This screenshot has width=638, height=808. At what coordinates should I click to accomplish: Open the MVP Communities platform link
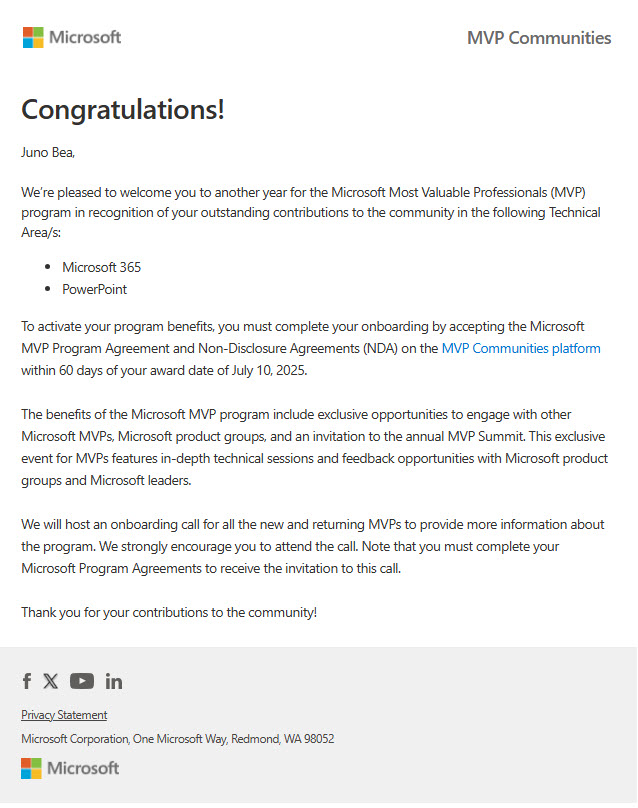521,348
